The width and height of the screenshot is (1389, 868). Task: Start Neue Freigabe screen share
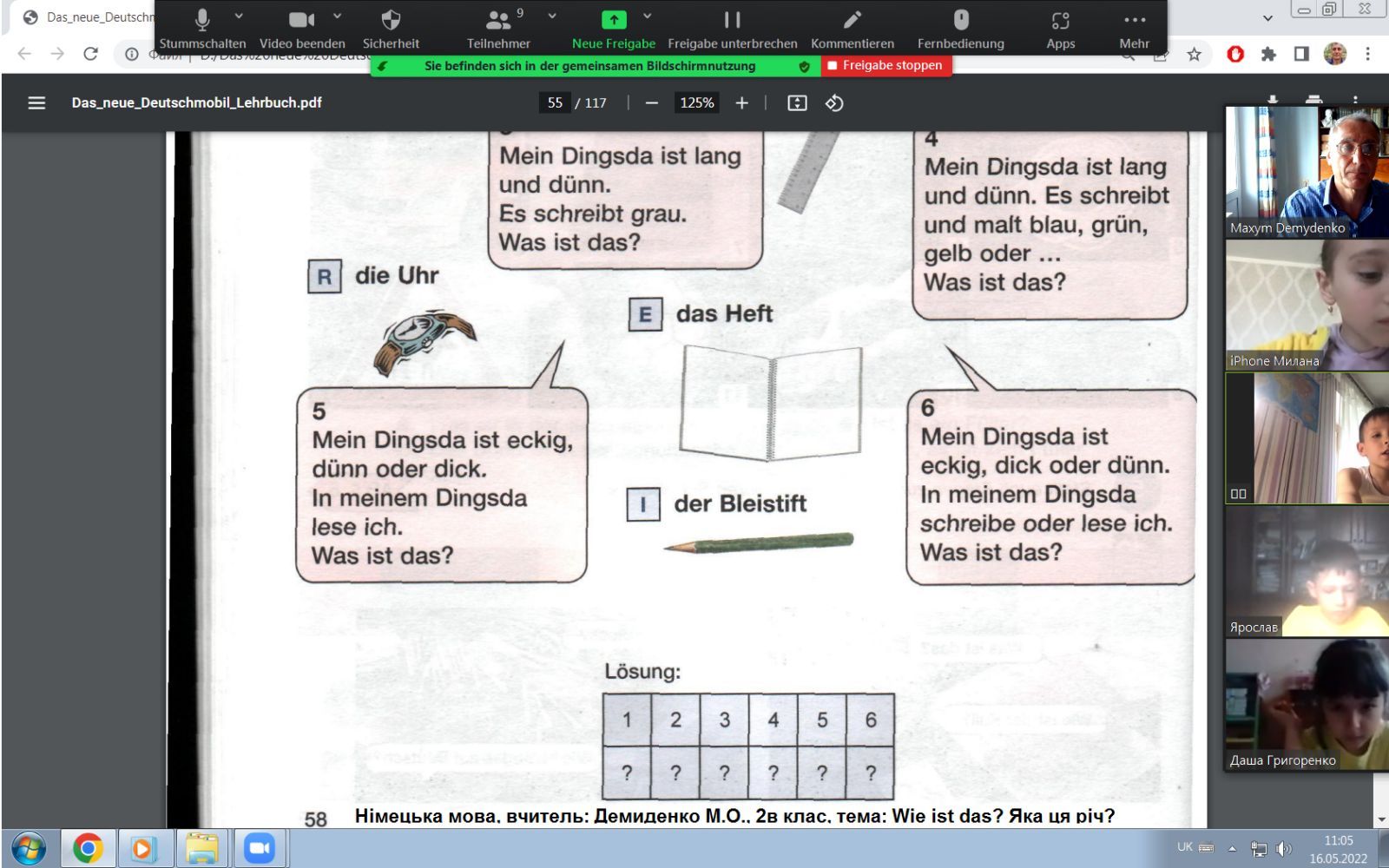[x=613, y=21]
